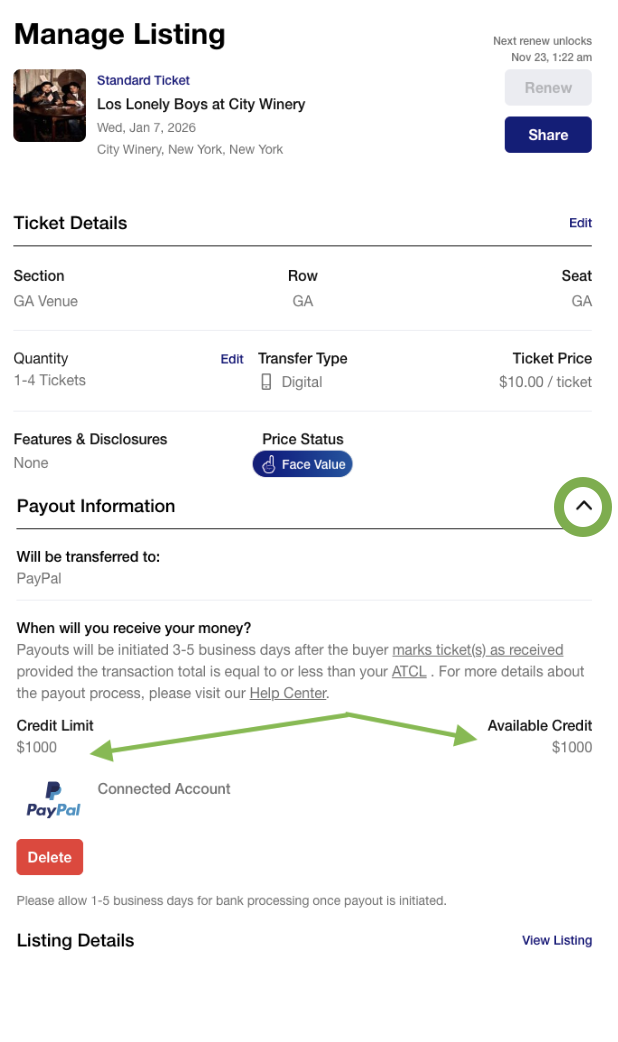This screenshot has width=618, height=1042.
Task: Open the View Listing link
Action: click(x=557, y=940)
